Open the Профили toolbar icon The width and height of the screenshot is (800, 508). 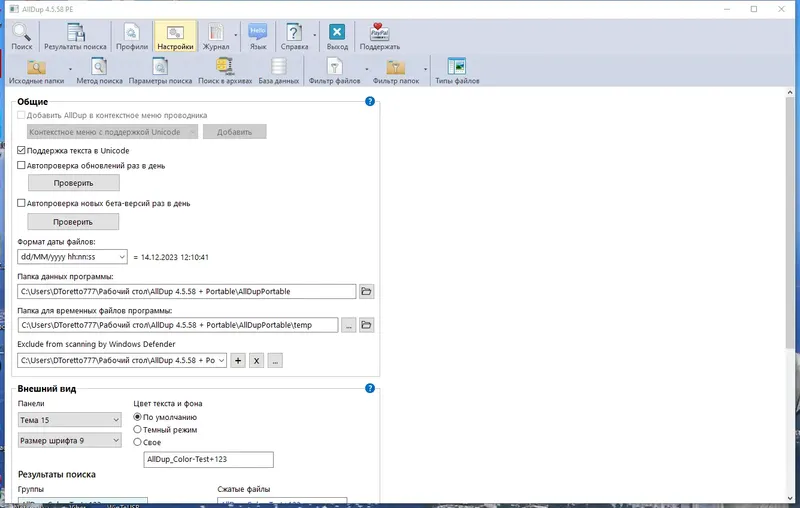132,36
